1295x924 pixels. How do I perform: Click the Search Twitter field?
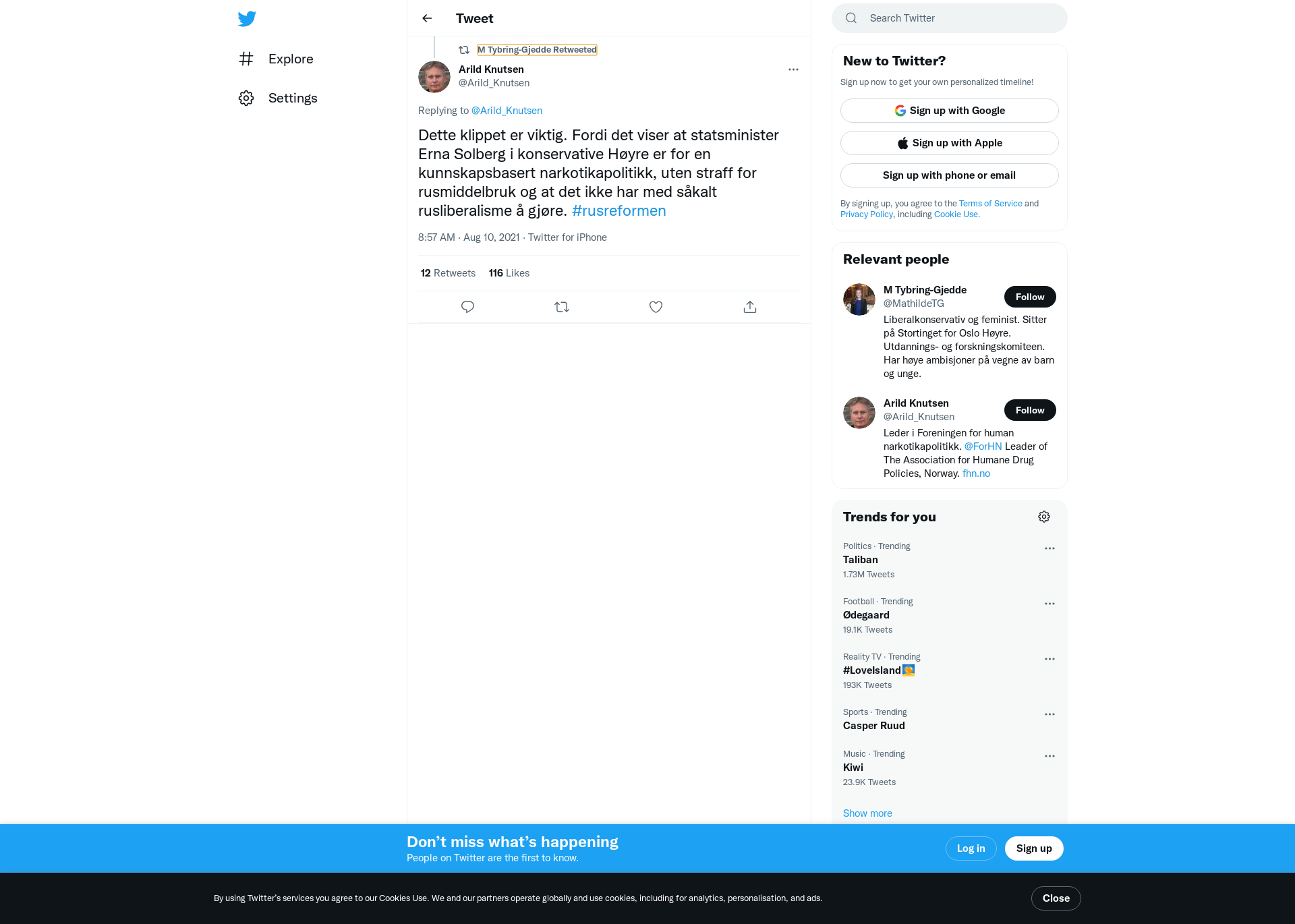point(950,18)
